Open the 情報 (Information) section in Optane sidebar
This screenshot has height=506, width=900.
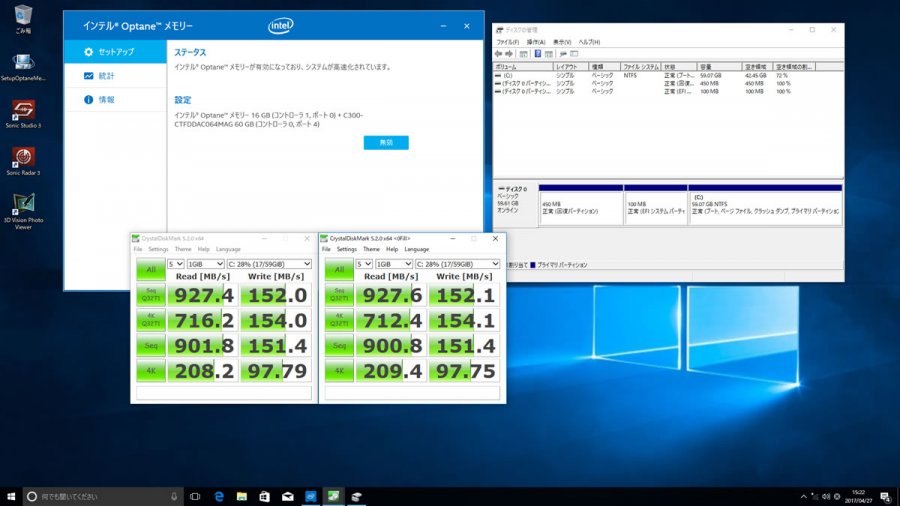(x=105, y=100)
